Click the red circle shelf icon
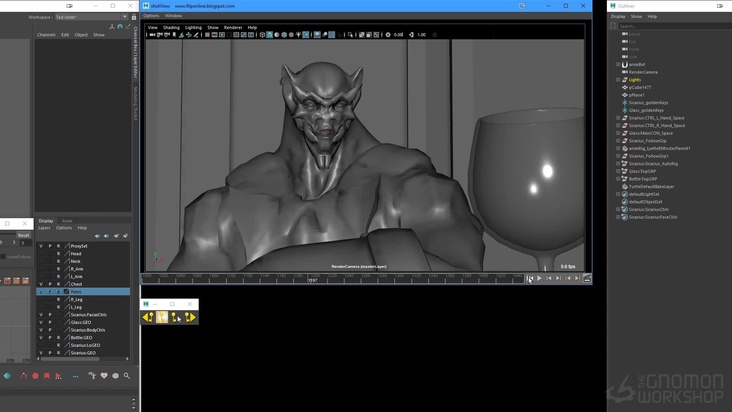Screen dimensions: 732x412 [x=35, y=376]
